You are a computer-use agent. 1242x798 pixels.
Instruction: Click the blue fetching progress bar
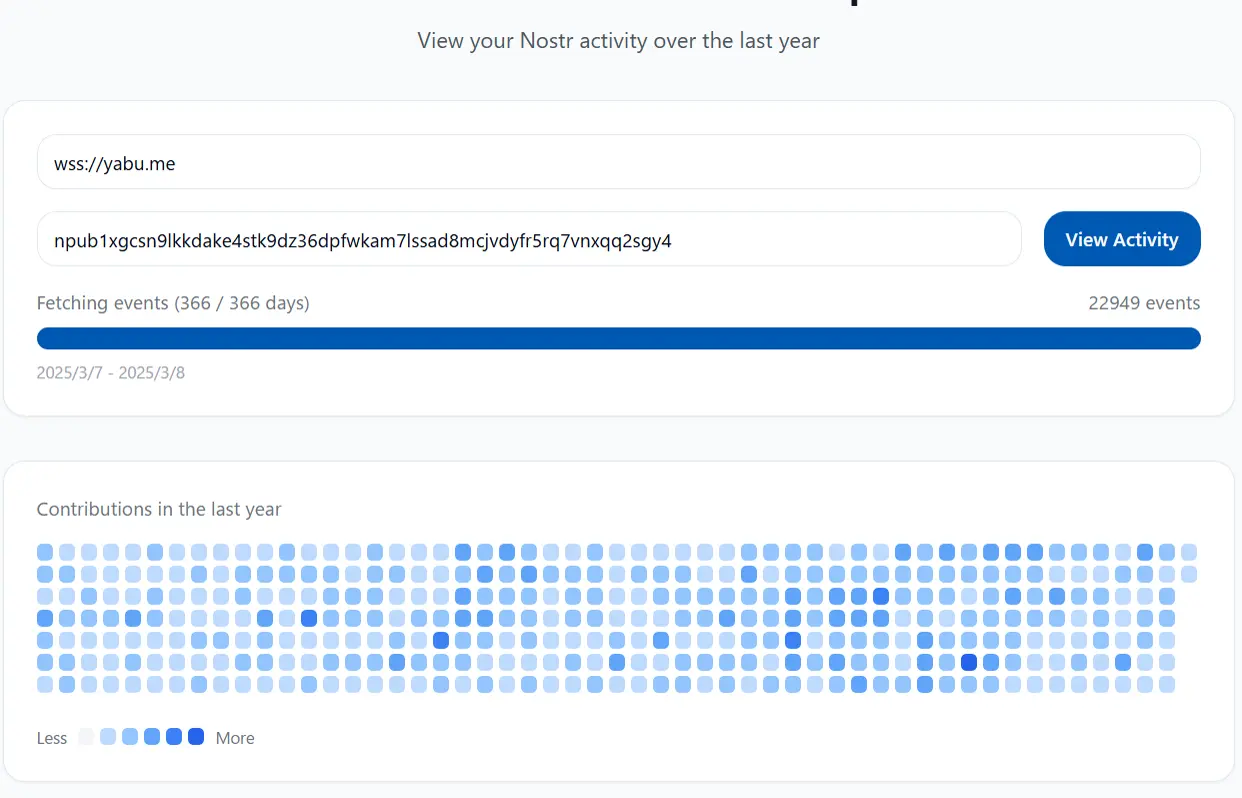[x=618, y=338]
